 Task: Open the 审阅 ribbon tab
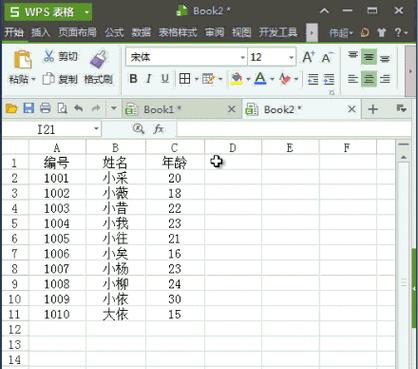pos(214,33)
